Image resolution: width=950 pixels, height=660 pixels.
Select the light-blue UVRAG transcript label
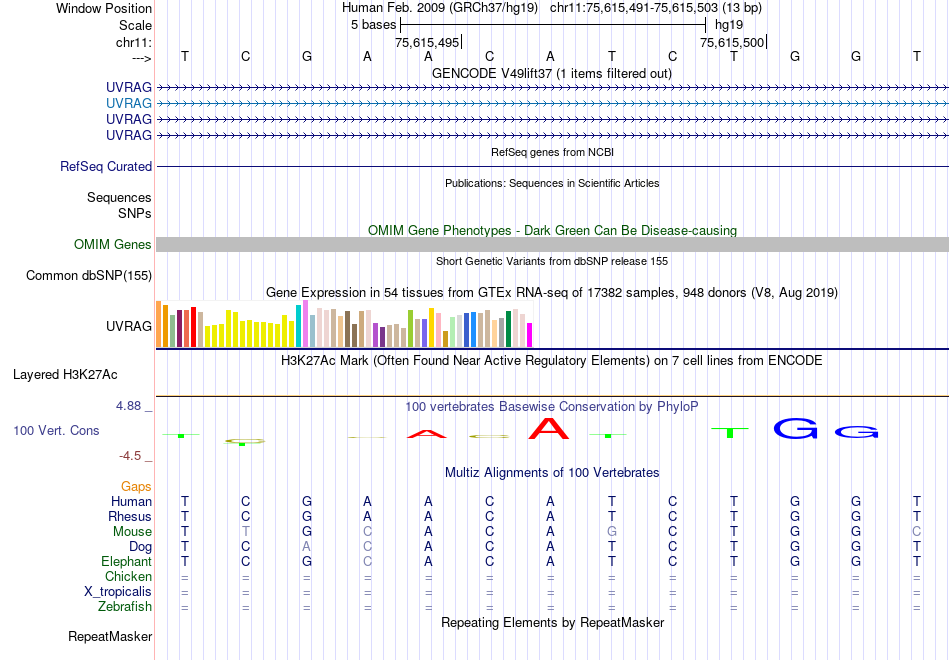[x=128, y=103]
